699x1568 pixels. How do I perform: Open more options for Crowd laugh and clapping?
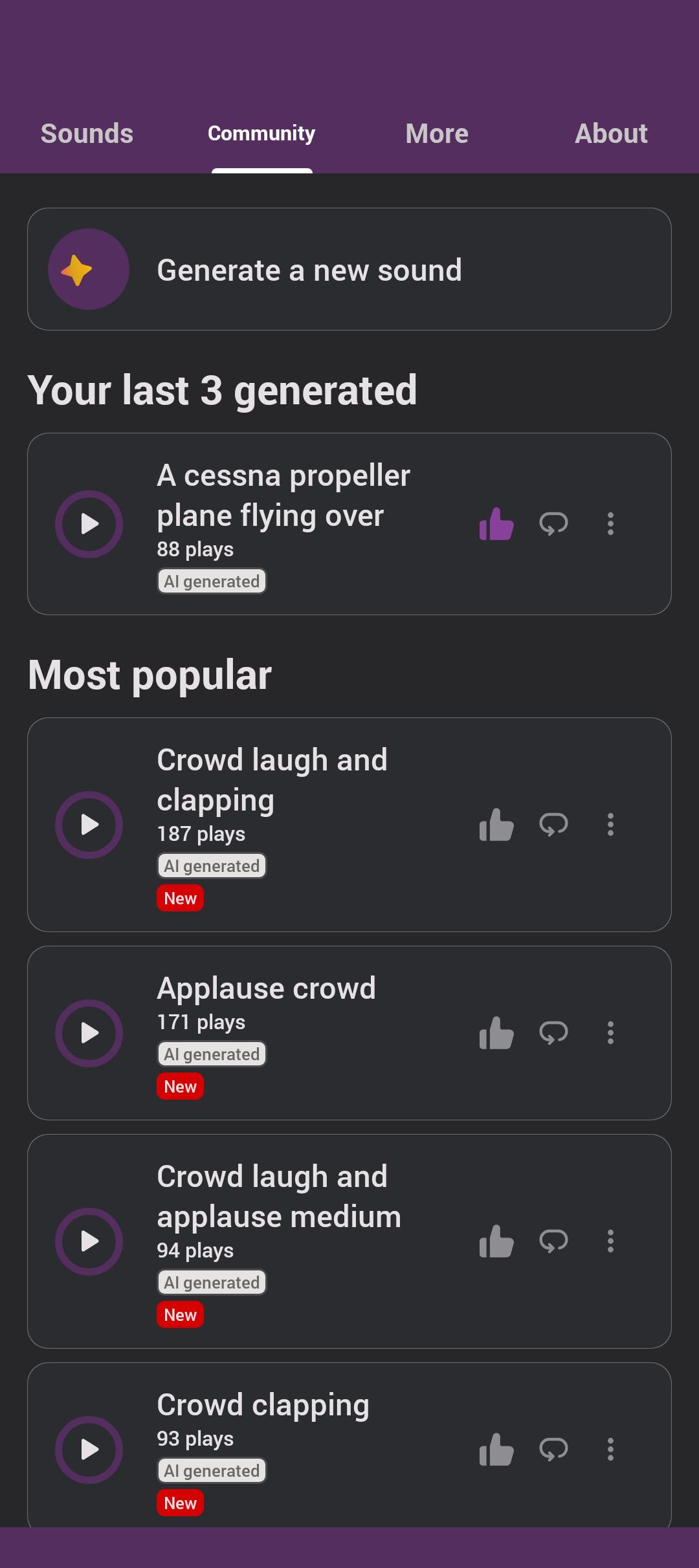coord(610,825)
